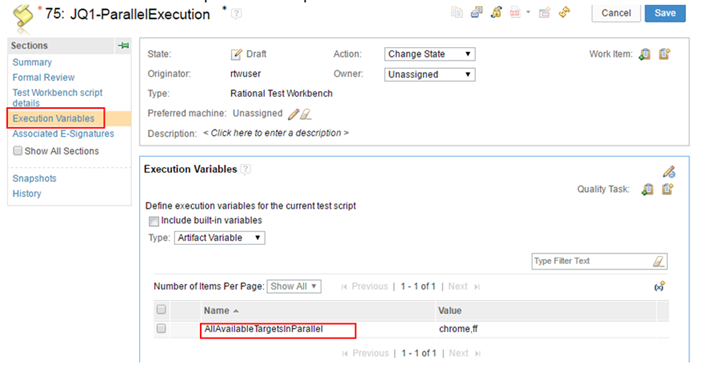Open the History link
Viewport: 718px width, 368px height.
[27, 194]
